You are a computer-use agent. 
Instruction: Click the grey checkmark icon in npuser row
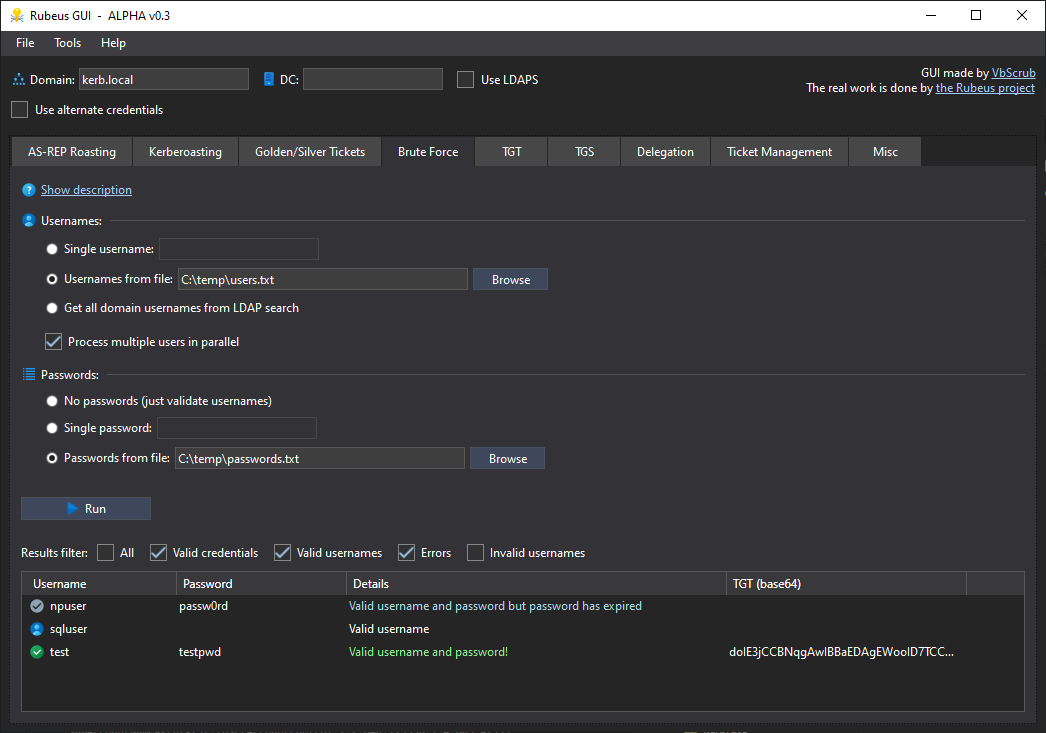click(37, 606)
